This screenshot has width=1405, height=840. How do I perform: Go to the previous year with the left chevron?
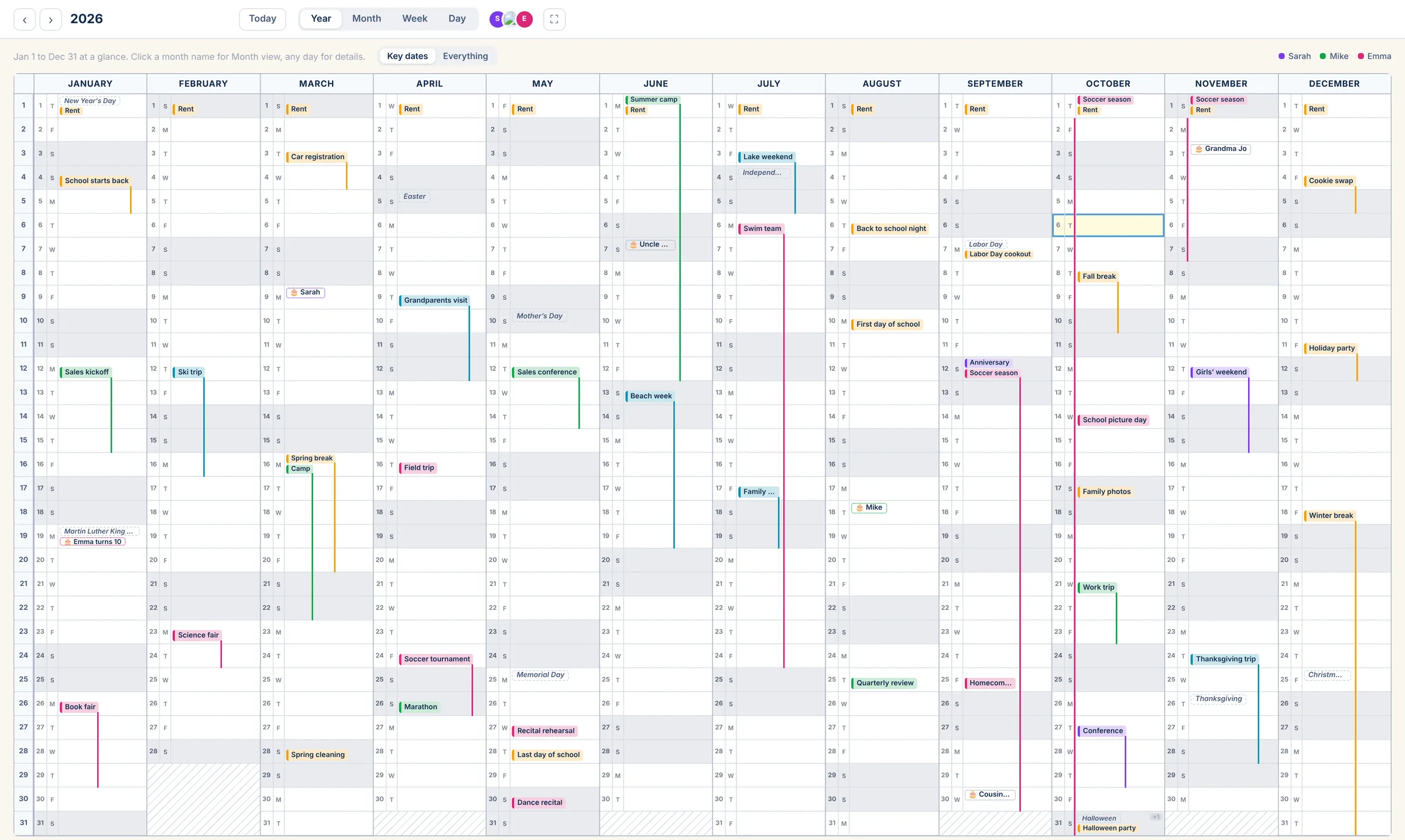pyautogui.click(x=25, y=19)
